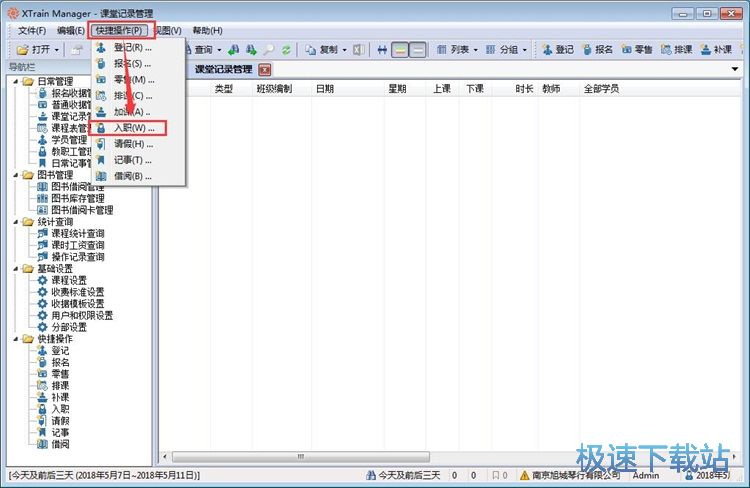The width and height of the screenshot is (750, 488).
Task: Sort by the 全部学员 column header
Action: click(660, 89)
